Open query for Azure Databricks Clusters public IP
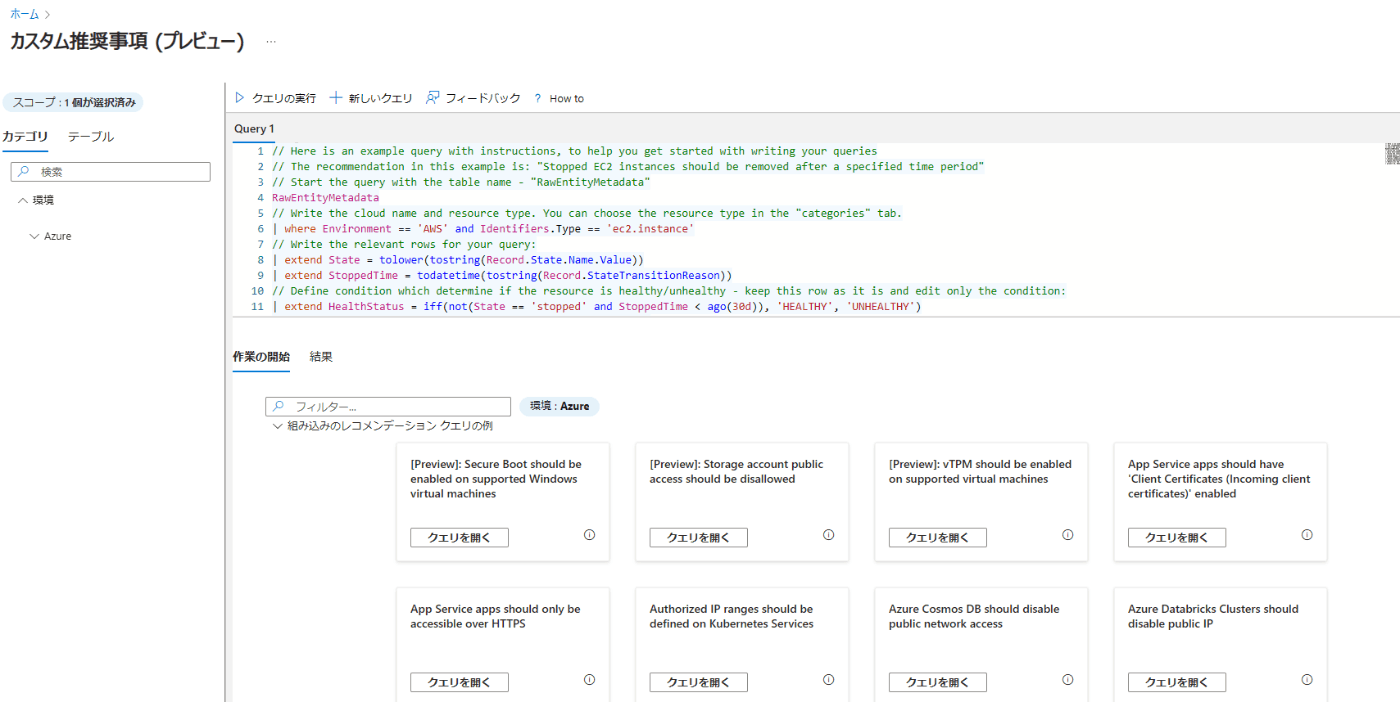 coord(1177,683)
